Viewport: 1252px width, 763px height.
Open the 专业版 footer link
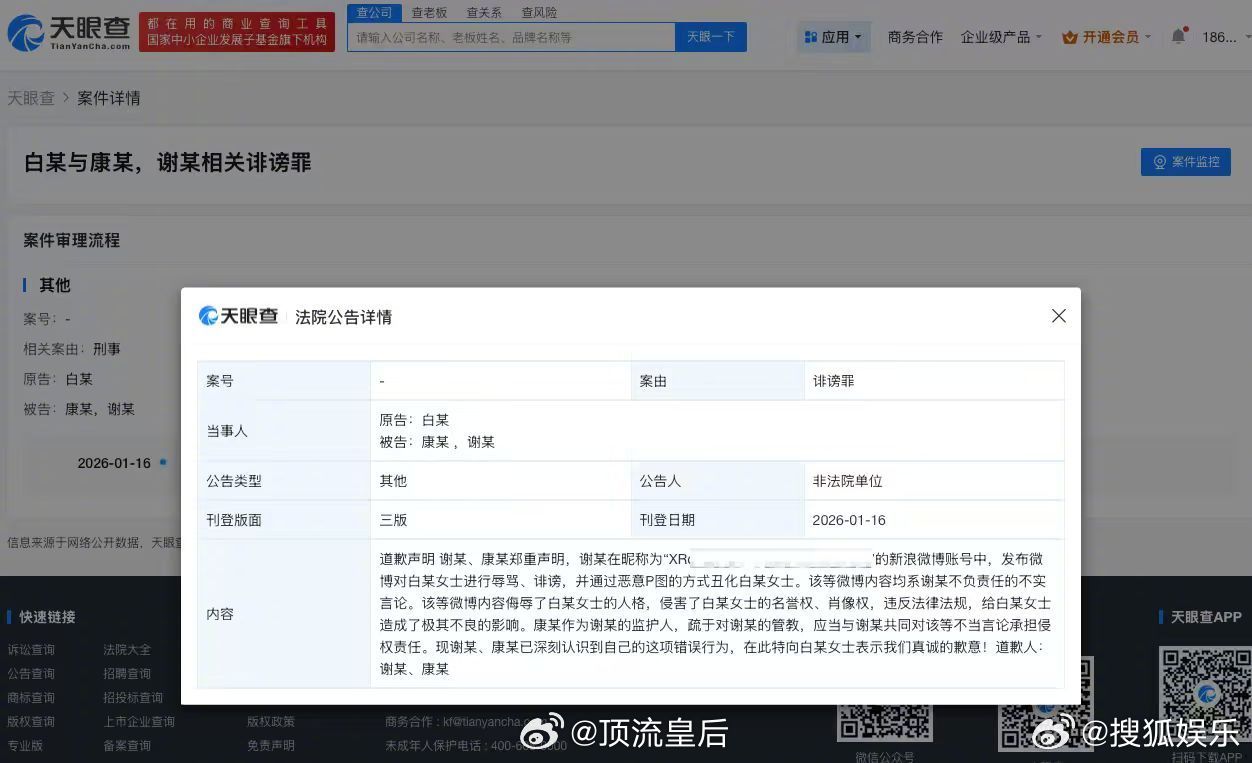pos(25,746)
